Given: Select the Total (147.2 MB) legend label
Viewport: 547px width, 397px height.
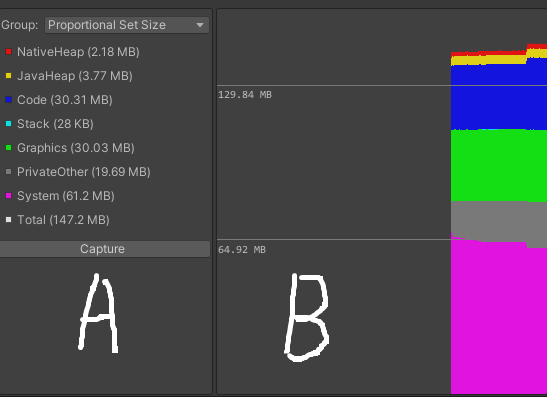Looking at the screenshot, I should [63, 220].
